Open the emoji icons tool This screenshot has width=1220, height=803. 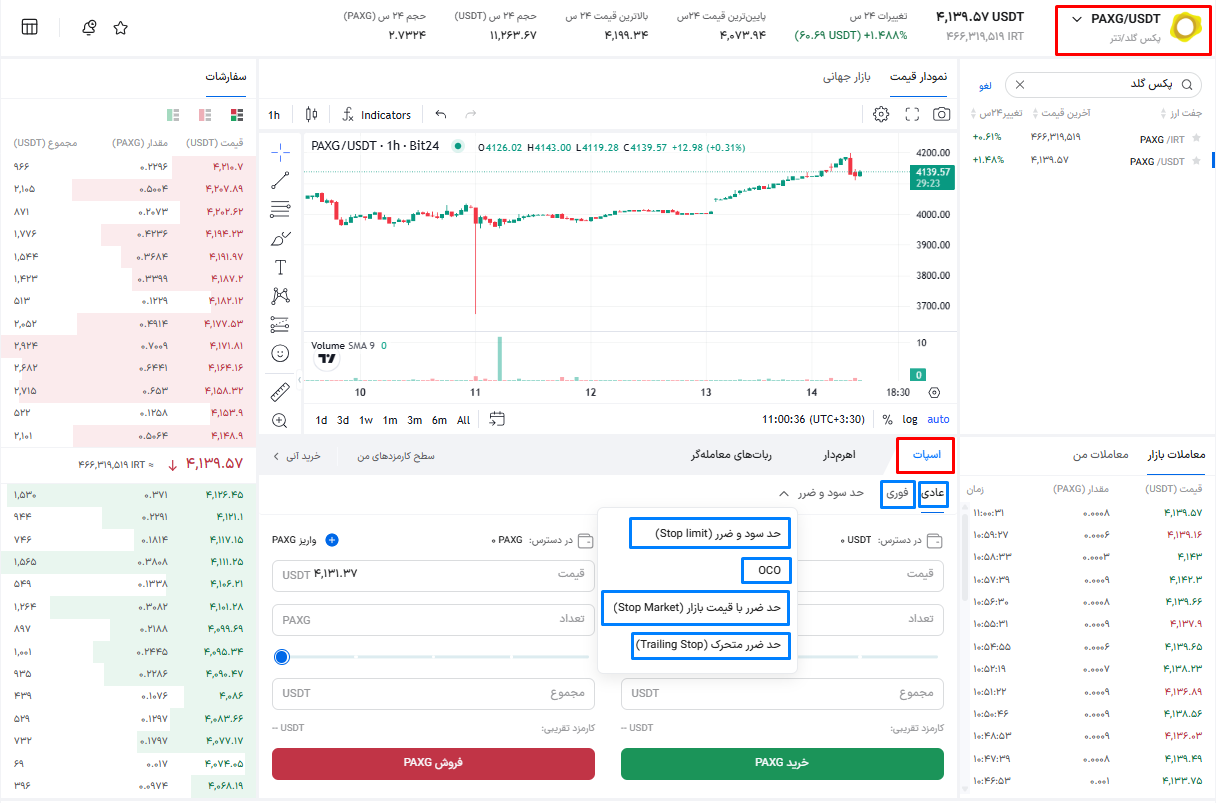click(x=280, y=353)
